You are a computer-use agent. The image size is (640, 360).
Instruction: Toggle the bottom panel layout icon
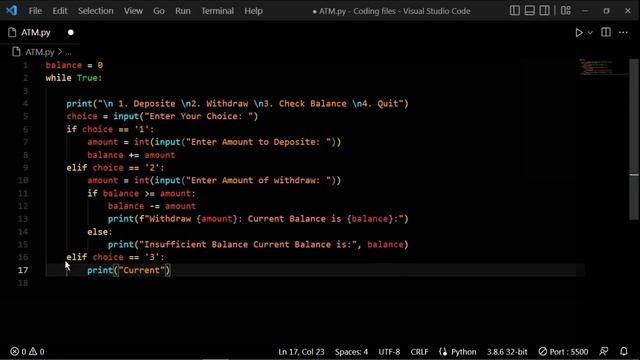click(x=529, y=11)
